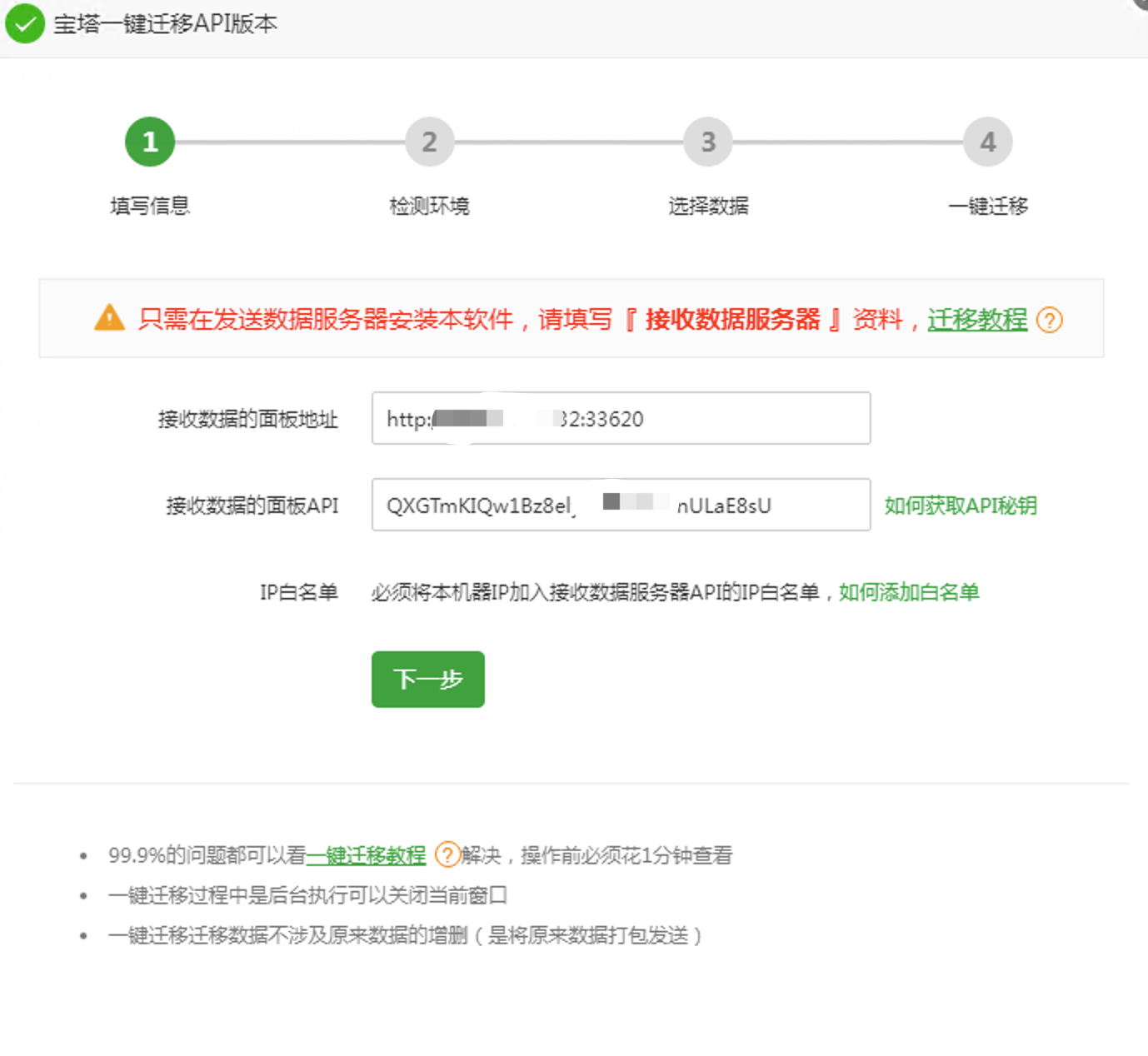The image size is (1148, 1056).
Task: Click the help icon beside 迁移教程
Action: tap(1049, 320)
